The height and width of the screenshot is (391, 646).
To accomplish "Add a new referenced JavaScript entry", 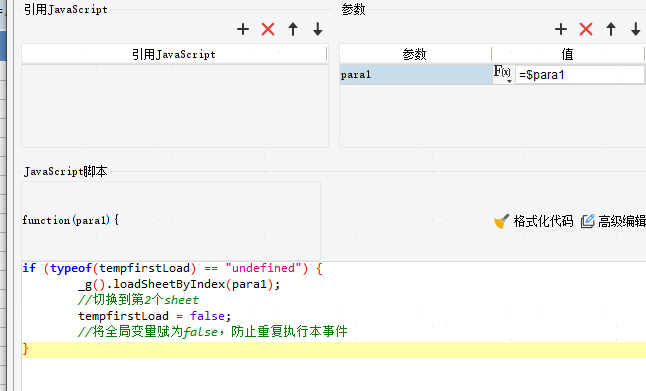I will 243,29.
